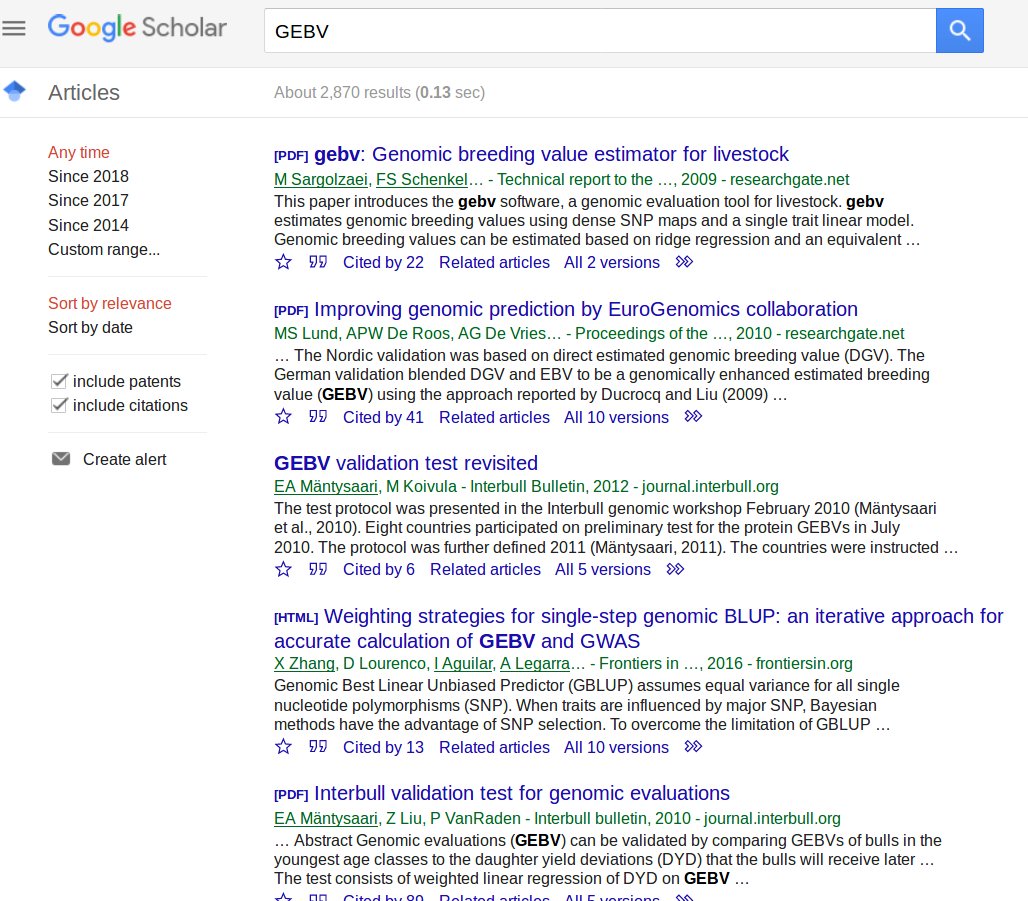Screen dimensions: 1028x901
Task: Open 'gebv: Genomic breeding value estimator for livestock' title
Action: point(551,154)
